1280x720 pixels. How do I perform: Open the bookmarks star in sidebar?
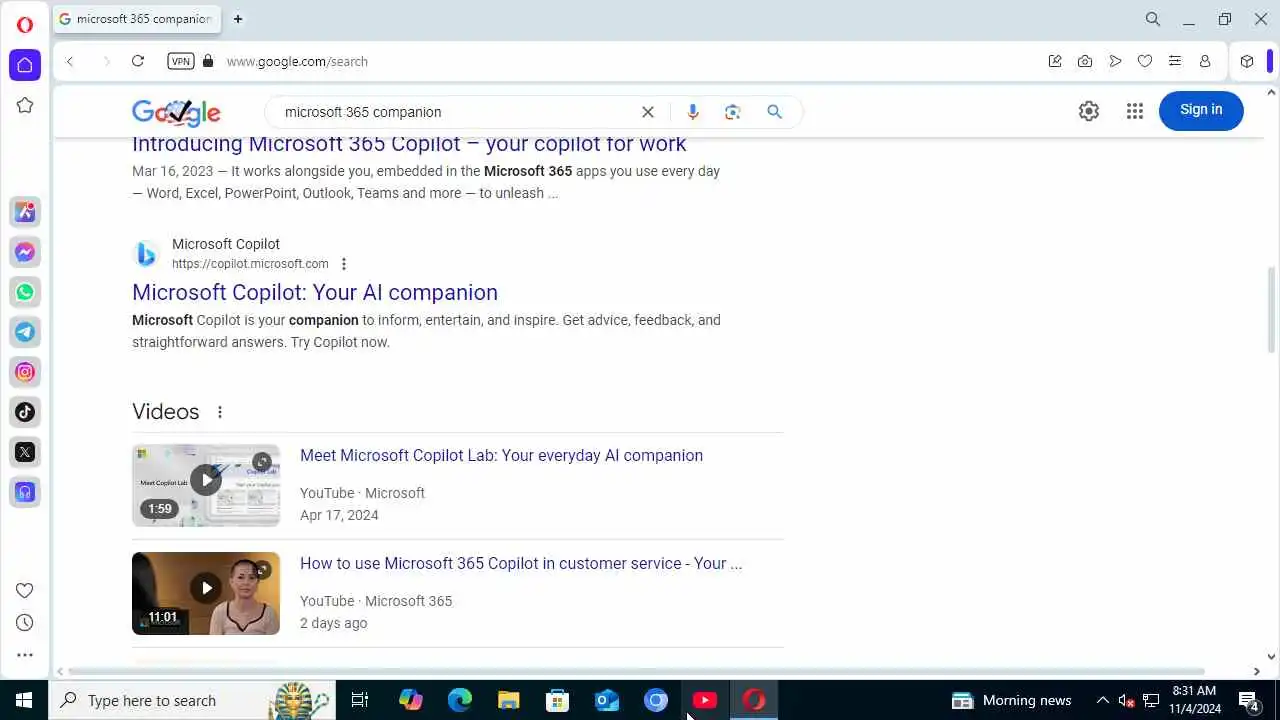click(25, 105)
